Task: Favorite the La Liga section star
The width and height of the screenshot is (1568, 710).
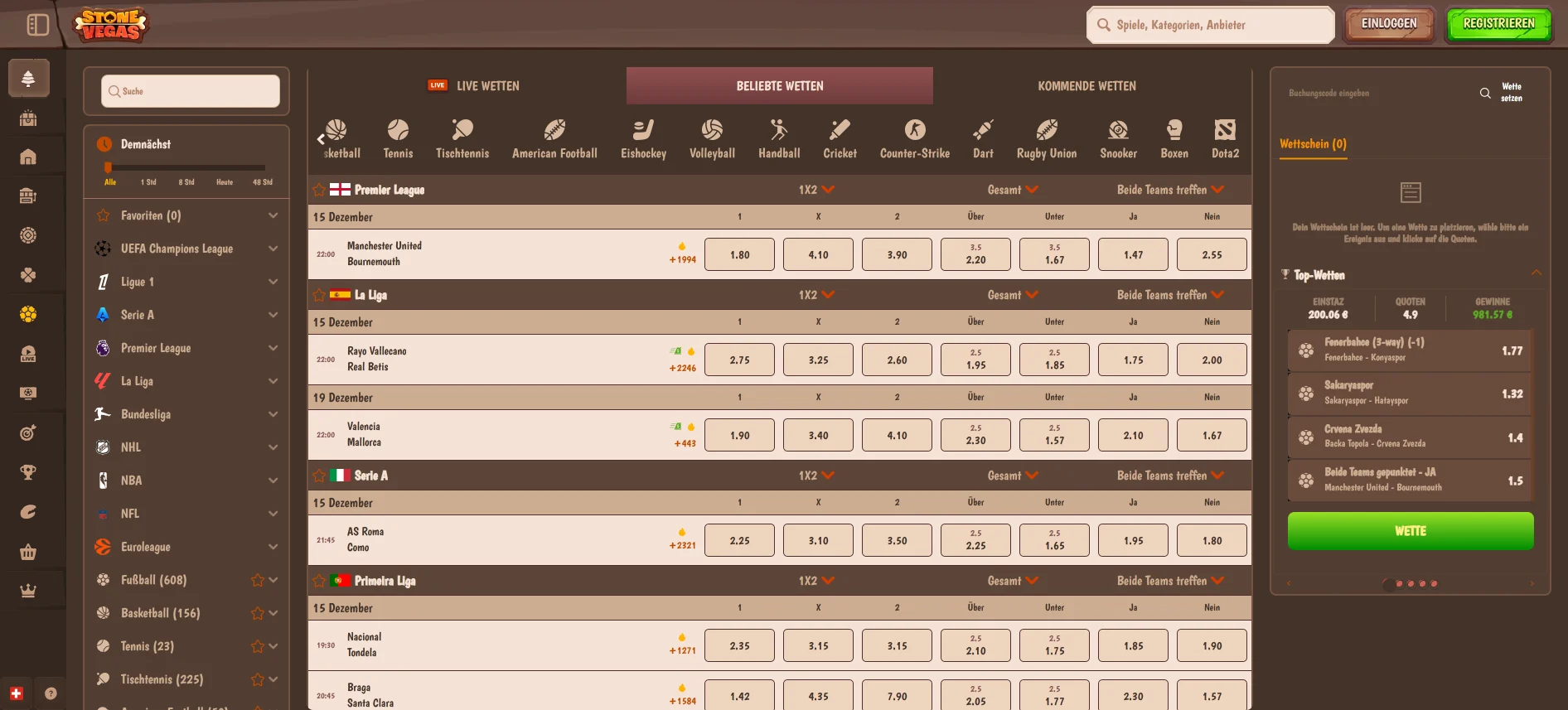Action: (x=319, y=295)
